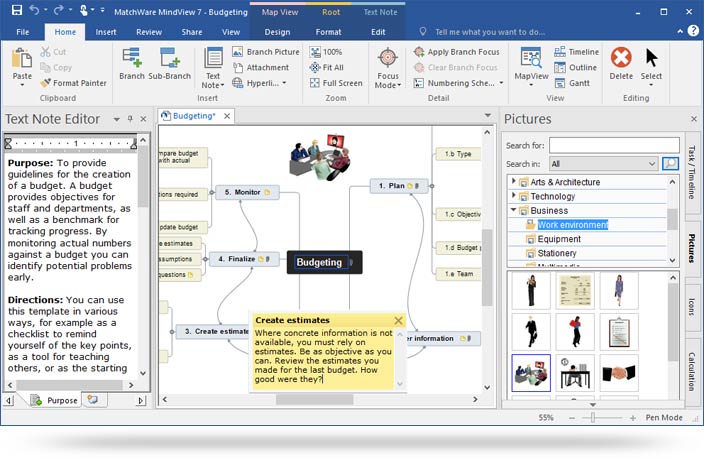Click the zoom out minus button
This screenshot has width=704, height=459.
coord(572,418)
